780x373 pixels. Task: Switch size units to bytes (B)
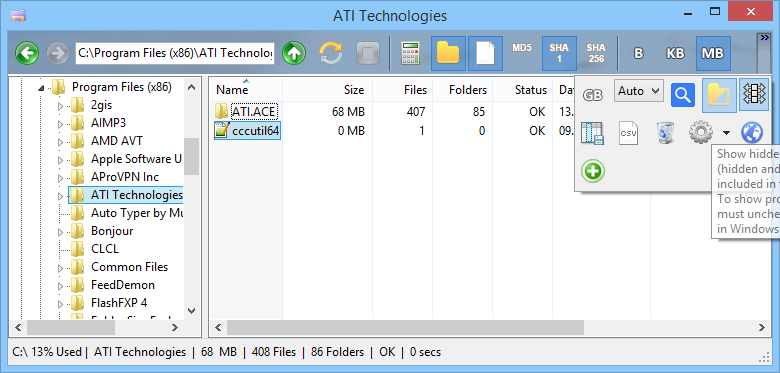click(x=639, y=53)
